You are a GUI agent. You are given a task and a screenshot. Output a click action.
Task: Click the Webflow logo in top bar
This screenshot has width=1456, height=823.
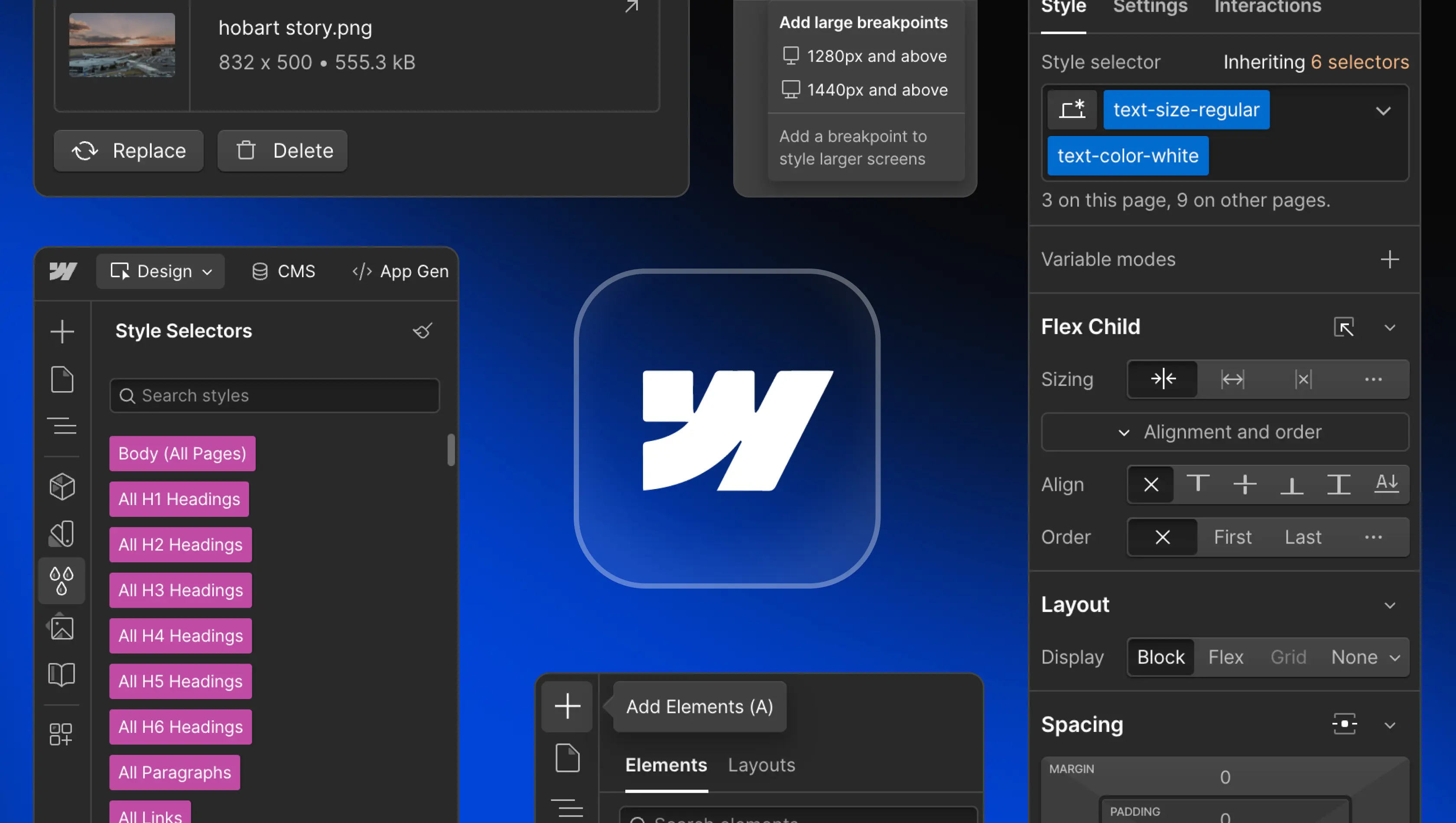point(63,271)
